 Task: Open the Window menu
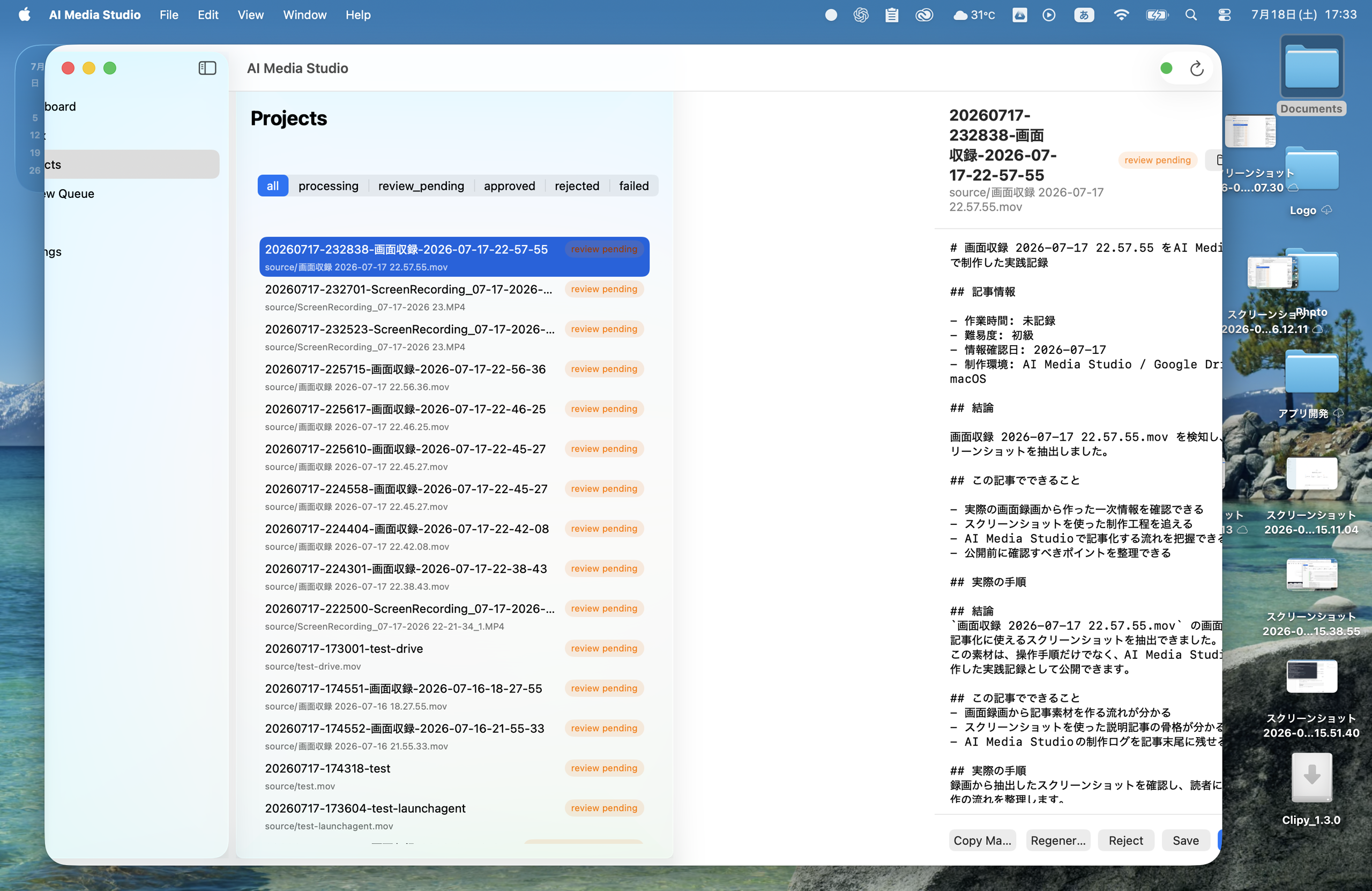click(304, 15)
